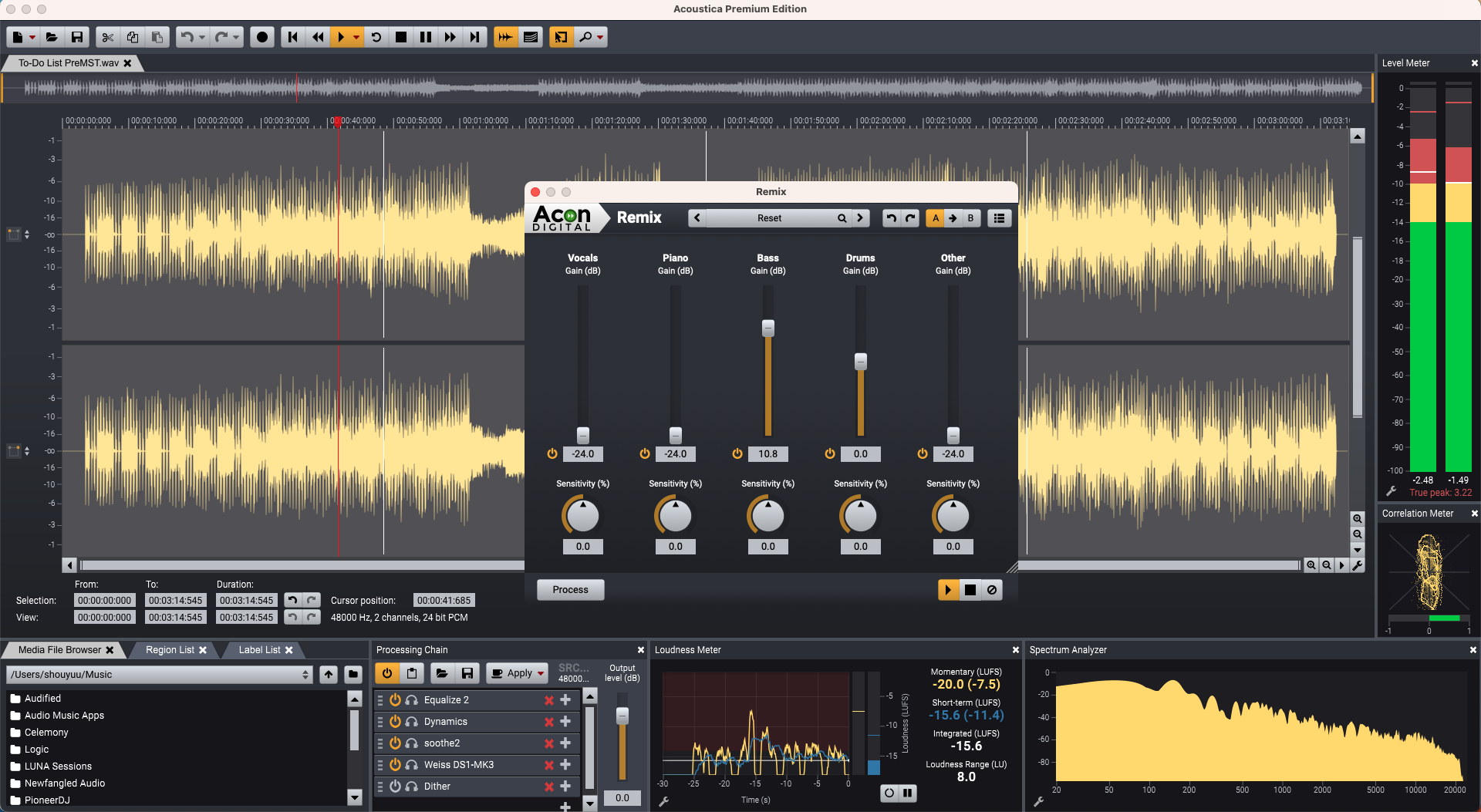
Task: Open the undo history dropdown arrow
Action: tap(202, 37)
